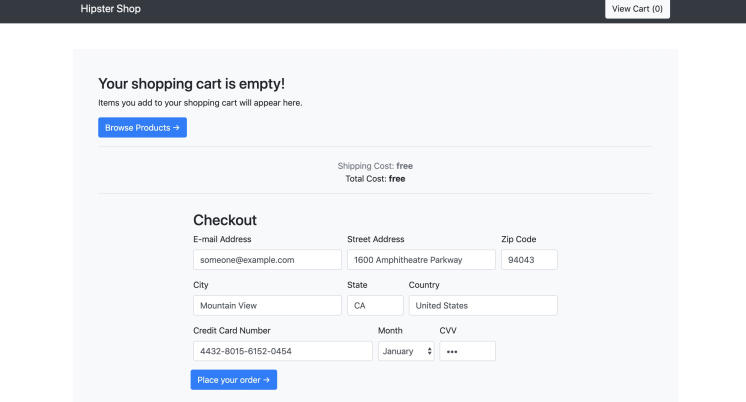Click the CVV label above the field
This screenshot has height=402, width=746.
(x=448, y=330)
